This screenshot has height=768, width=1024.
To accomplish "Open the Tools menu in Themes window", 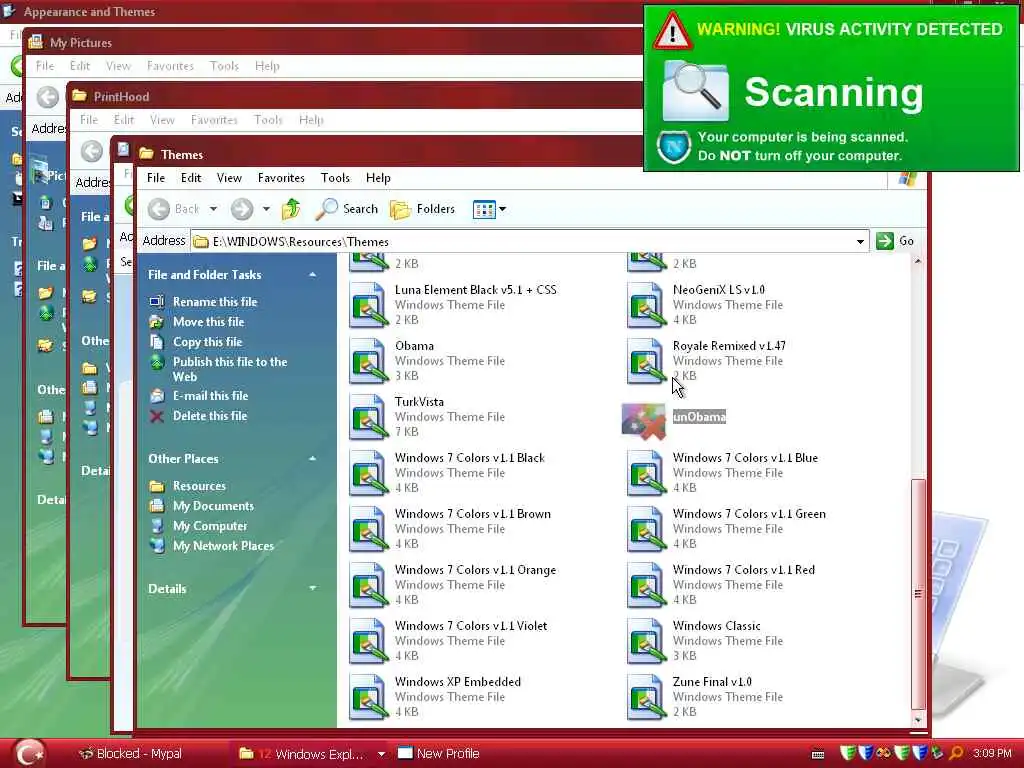I will coord(335,178).
